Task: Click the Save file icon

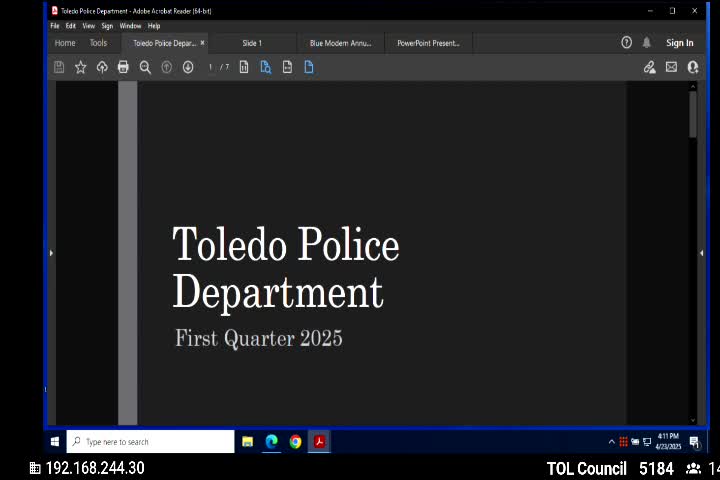Action: [x=59, y=67]
